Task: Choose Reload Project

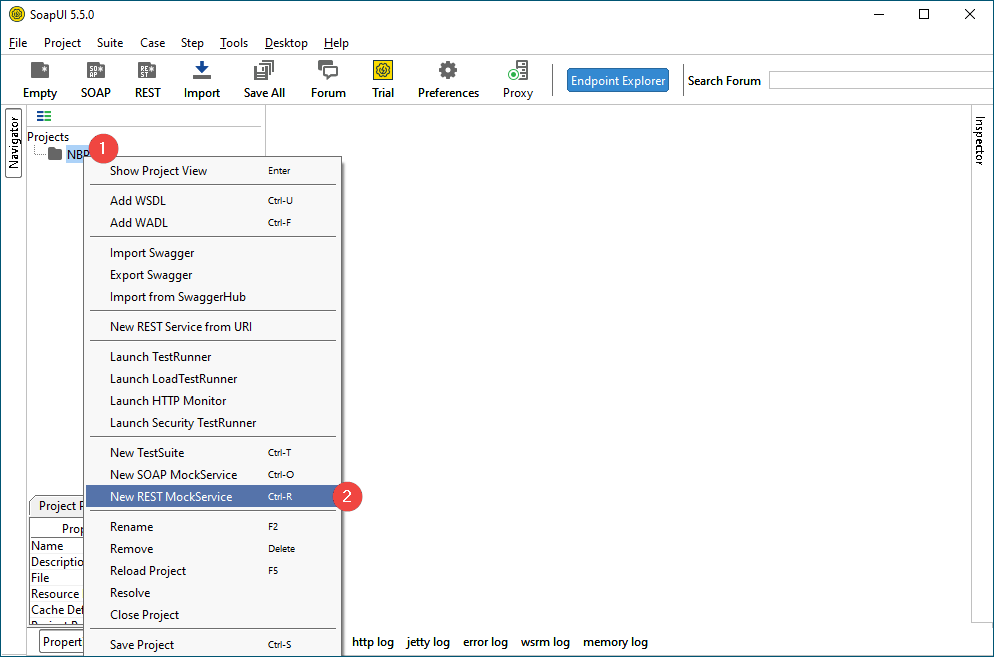Action: point(212,571)
